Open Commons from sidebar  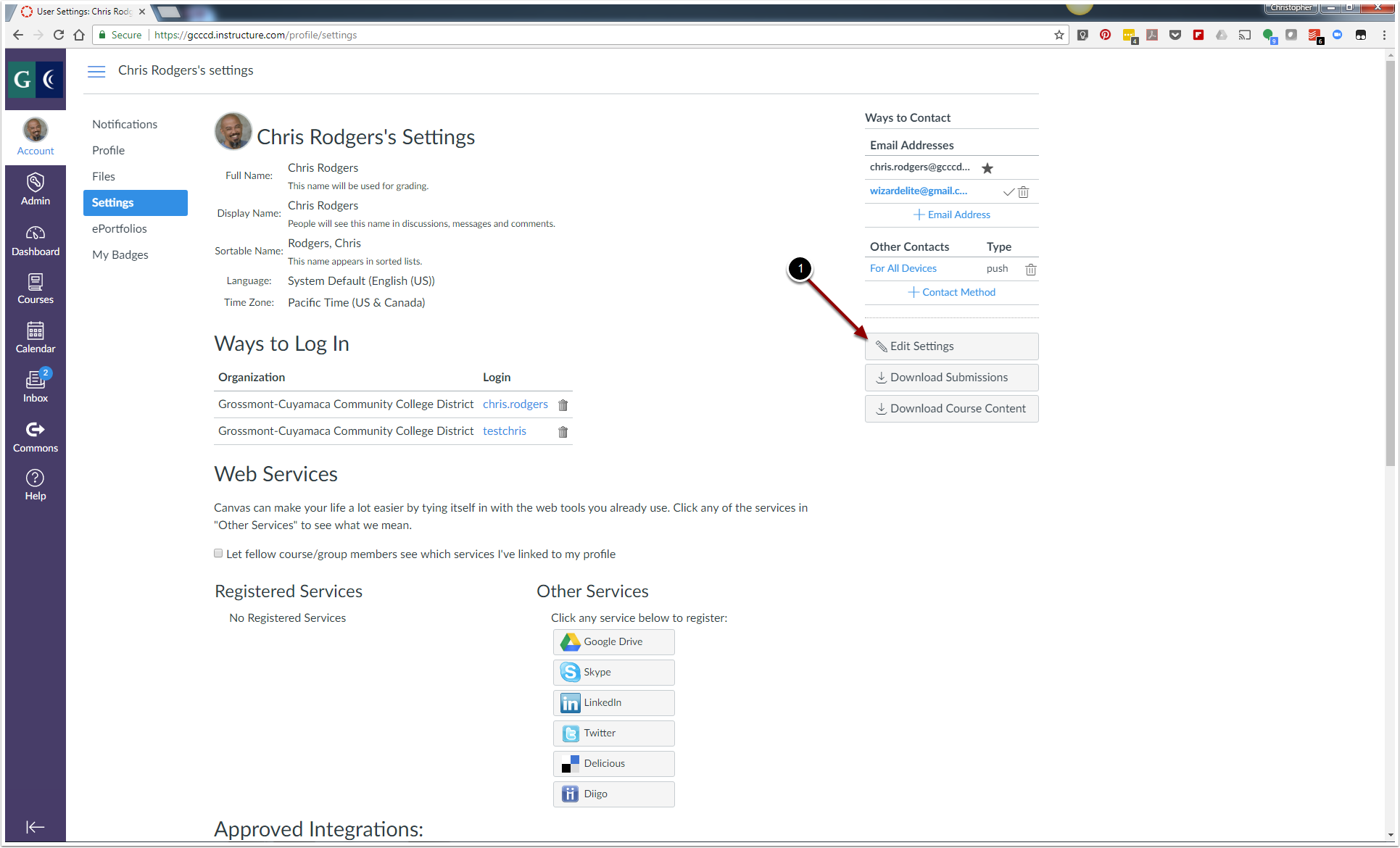35,437
